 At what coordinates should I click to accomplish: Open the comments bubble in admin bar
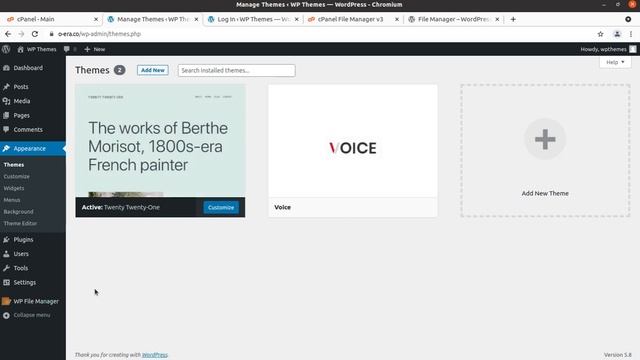[67, 49]
